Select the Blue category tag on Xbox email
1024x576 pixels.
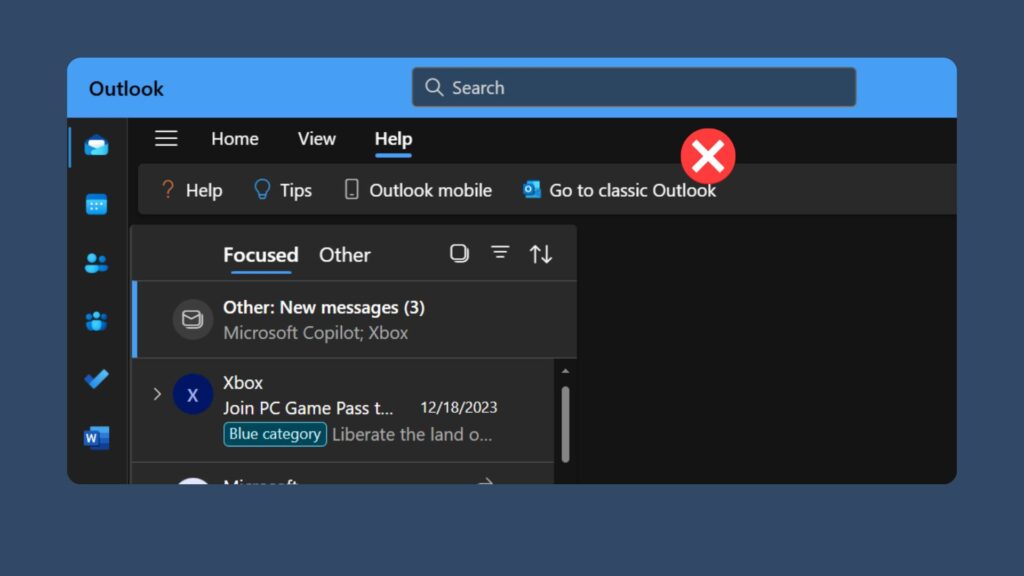click(274, 434)
